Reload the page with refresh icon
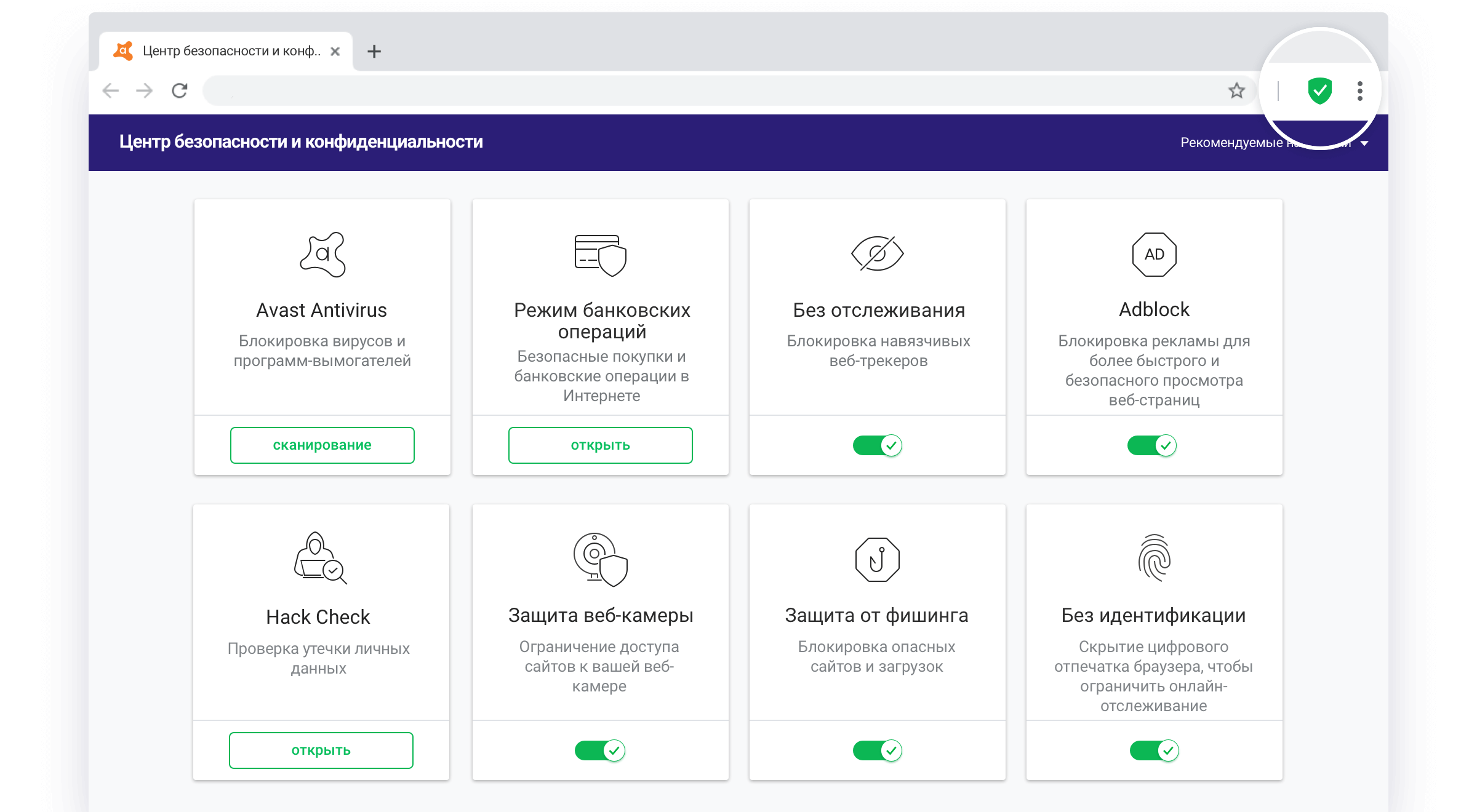Image resolution: width=1477 pixels, height=812 pixels. (180, 91)
